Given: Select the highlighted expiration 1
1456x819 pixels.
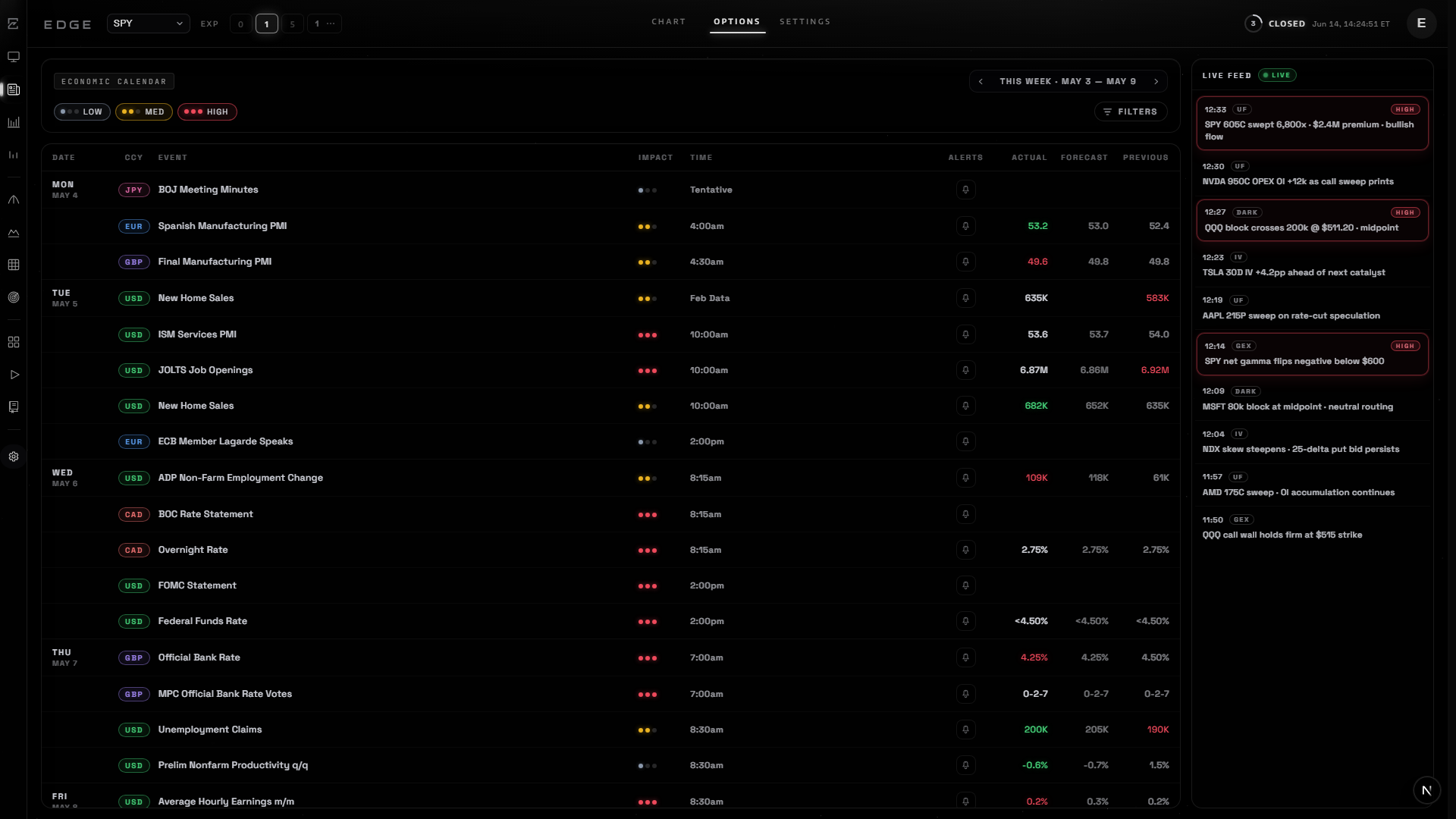Looking at the screenshot, I should (266, 24).
